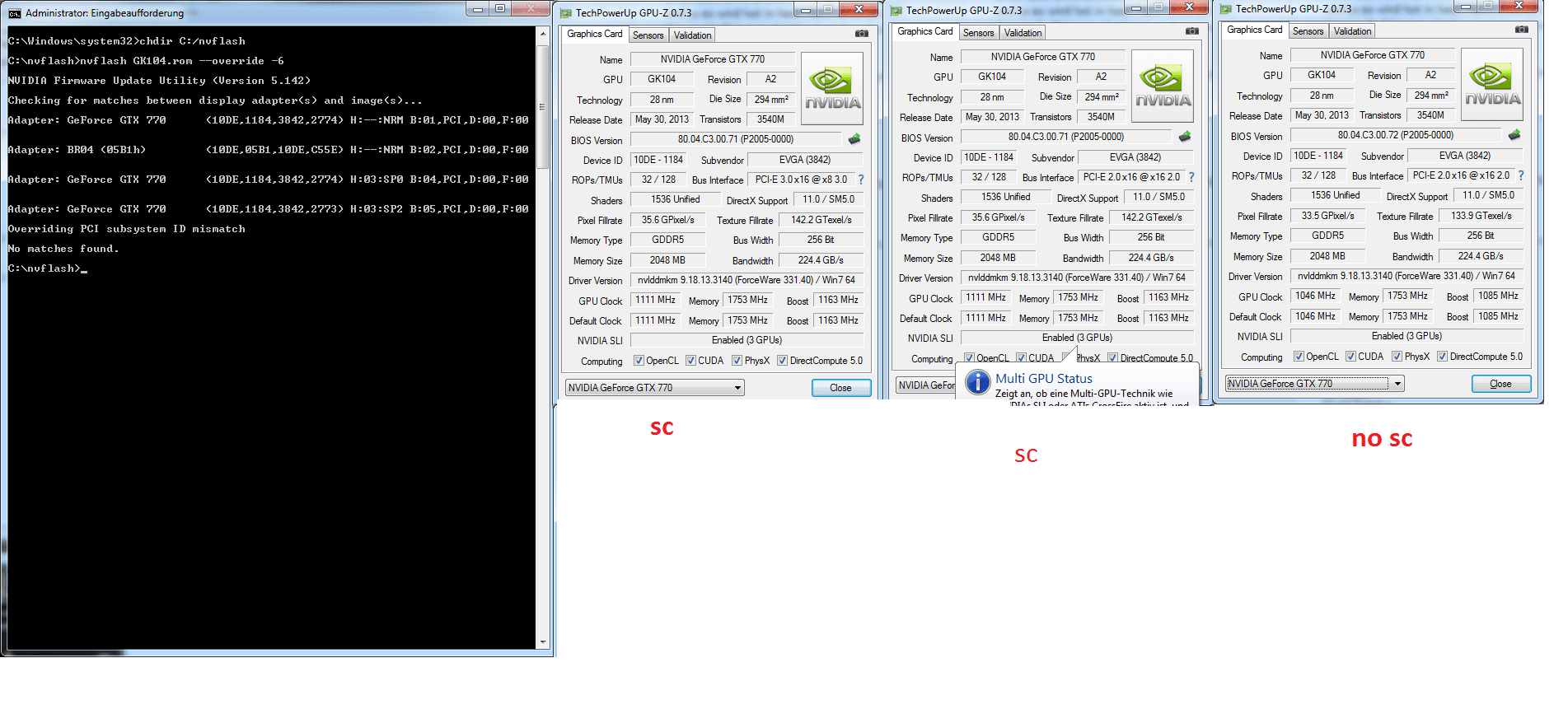Select the Graphics Card tab in the rightmost GPU-Z window

point(1255,30)
